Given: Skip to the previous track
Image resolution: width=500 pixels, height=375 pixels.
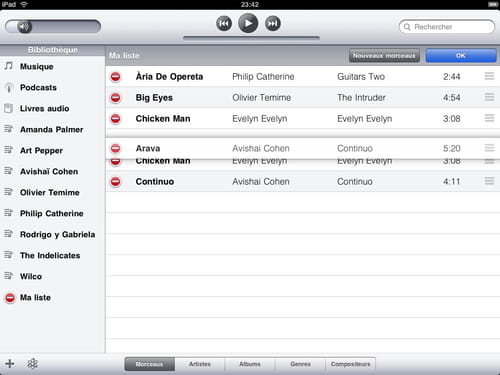Looking at the screenshot, I should click(x=224, y=24).
